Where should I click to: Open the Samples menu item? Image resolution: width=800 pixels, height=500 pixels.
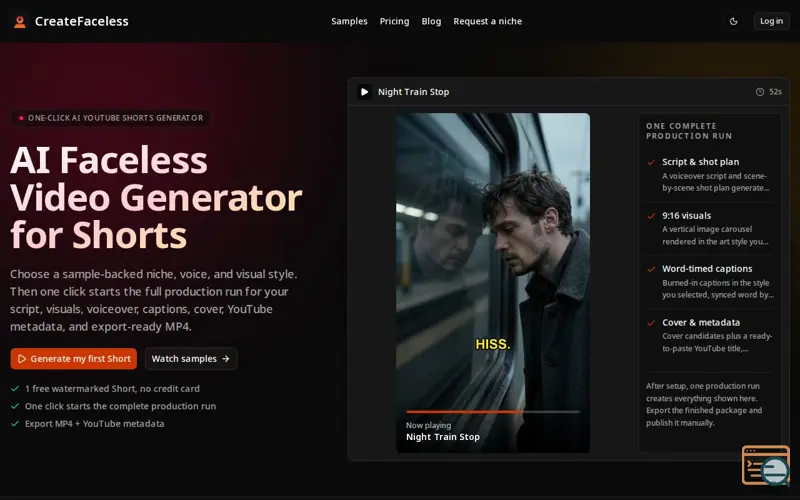coord(349,21)
